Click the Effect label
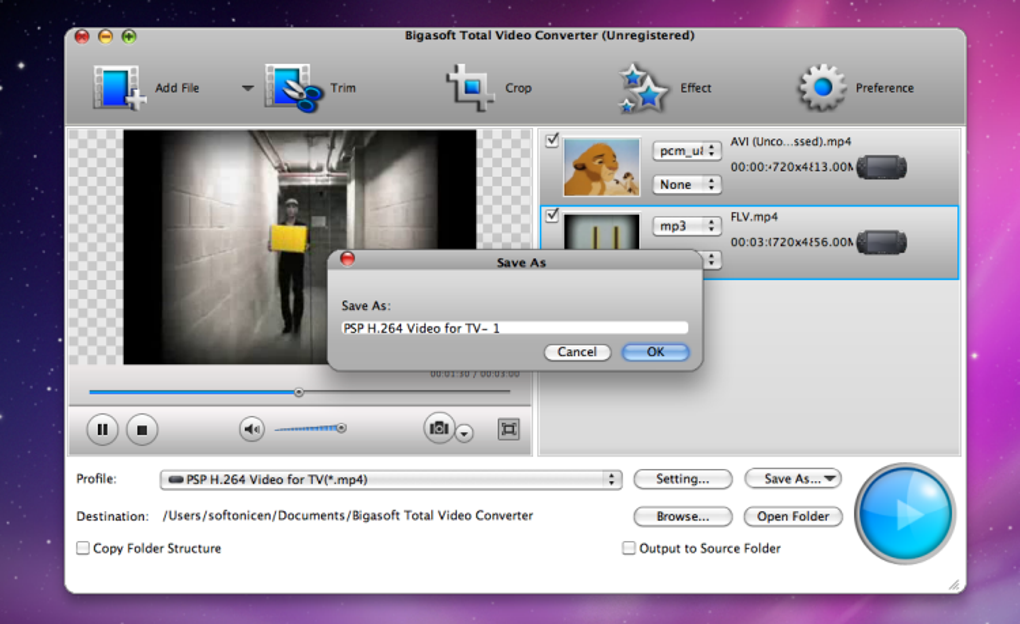This screenshot has height=624, width=1020. (x=695, y=88)
